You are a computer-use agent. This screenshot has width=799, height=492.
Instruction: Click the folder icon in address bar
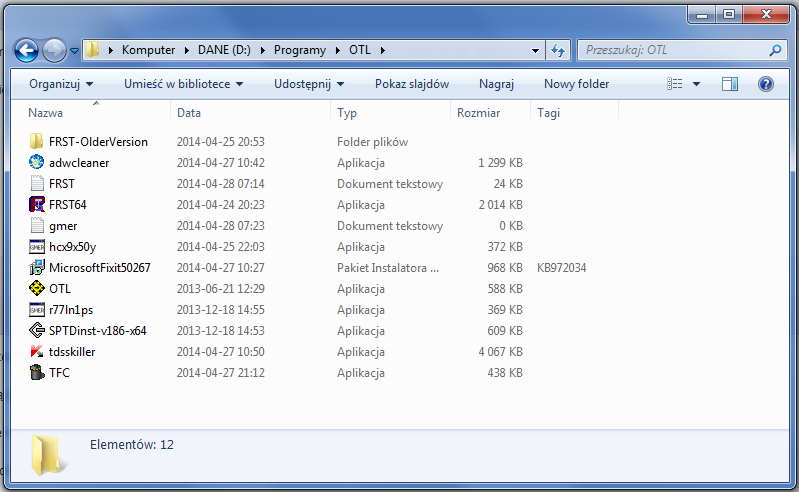[x=92, y=50]
